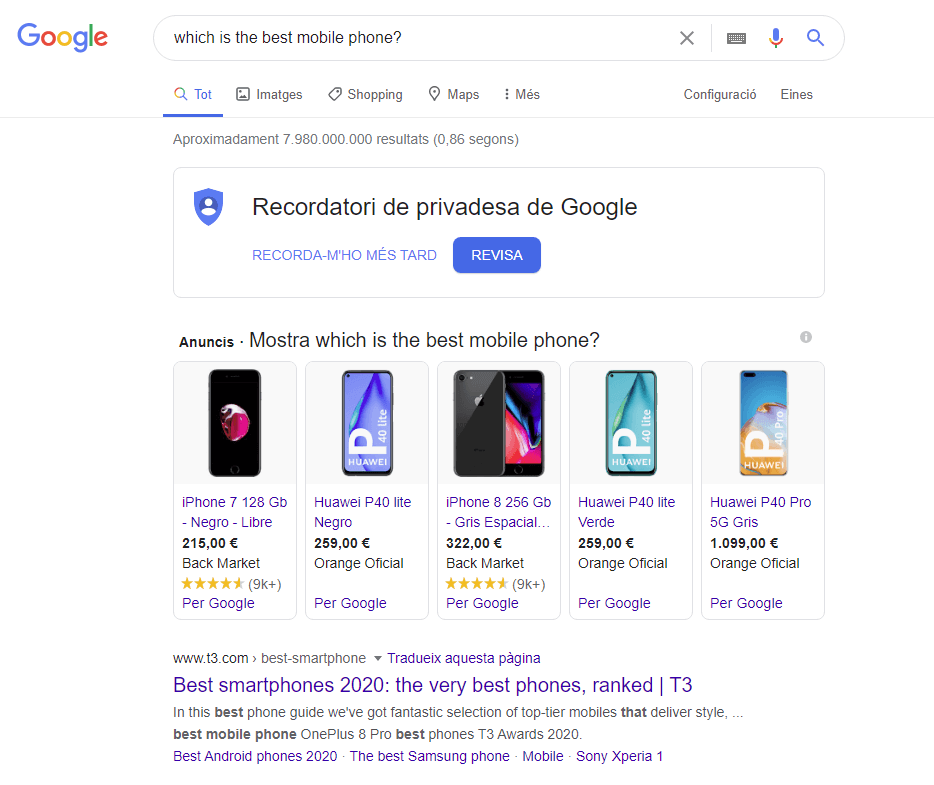
Task: Select the Huawei P40 Pro product image
Action: 763,422
